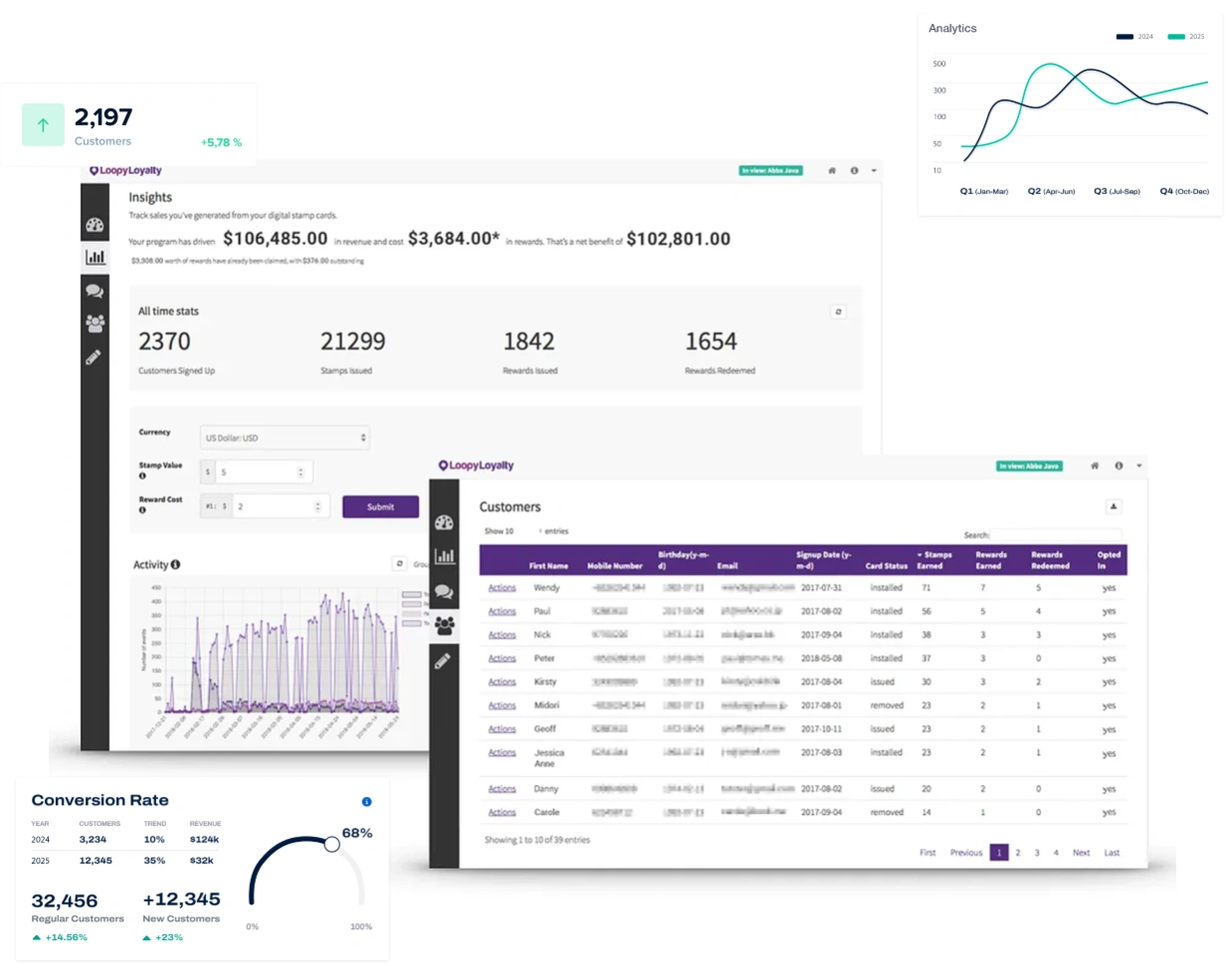The image size is (1225, 980).
Task: Open the info icon next to Activity
Action: (x=175, y=564)
